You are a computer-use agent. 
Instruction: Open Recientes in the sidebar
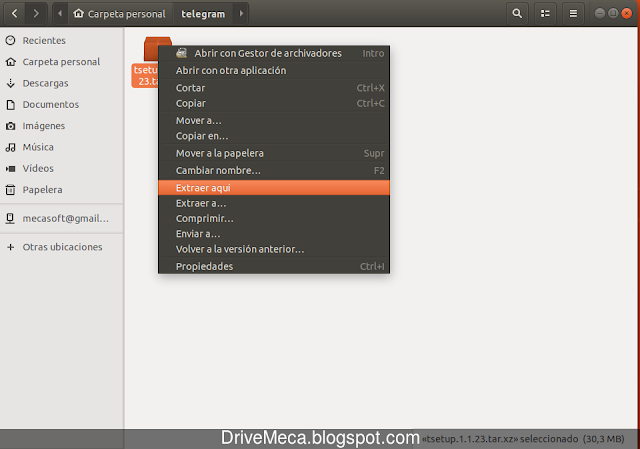62,40
